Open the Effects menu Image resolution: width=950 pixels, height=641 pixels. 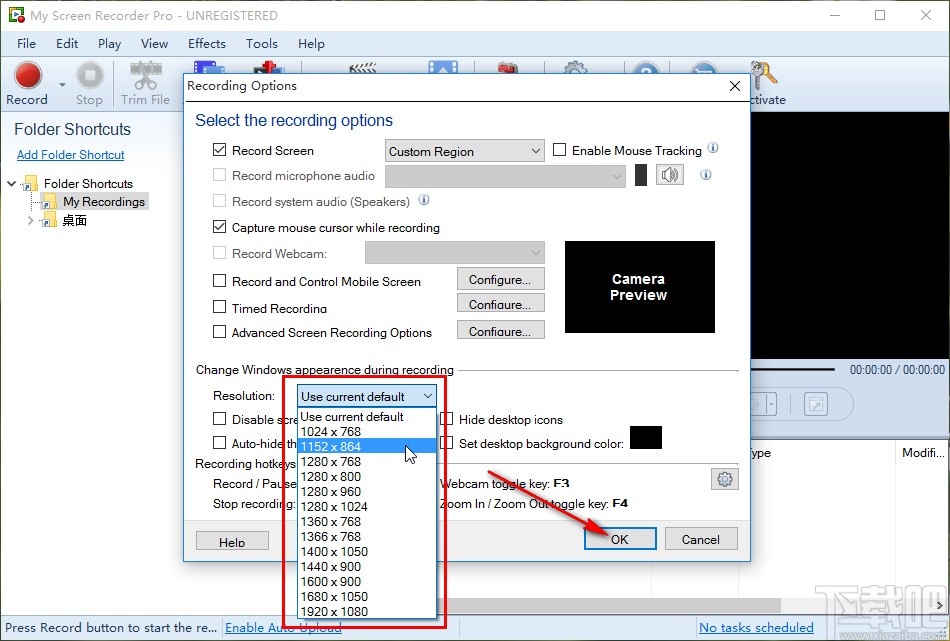[x=207, y=43]
